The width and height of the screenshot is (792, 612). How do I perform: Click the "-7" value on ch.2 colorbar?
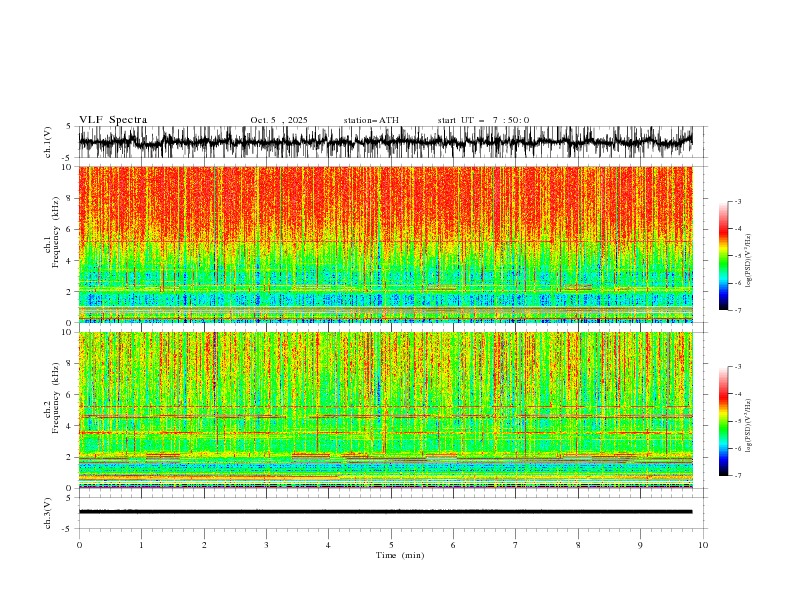(x=737, y=476)
